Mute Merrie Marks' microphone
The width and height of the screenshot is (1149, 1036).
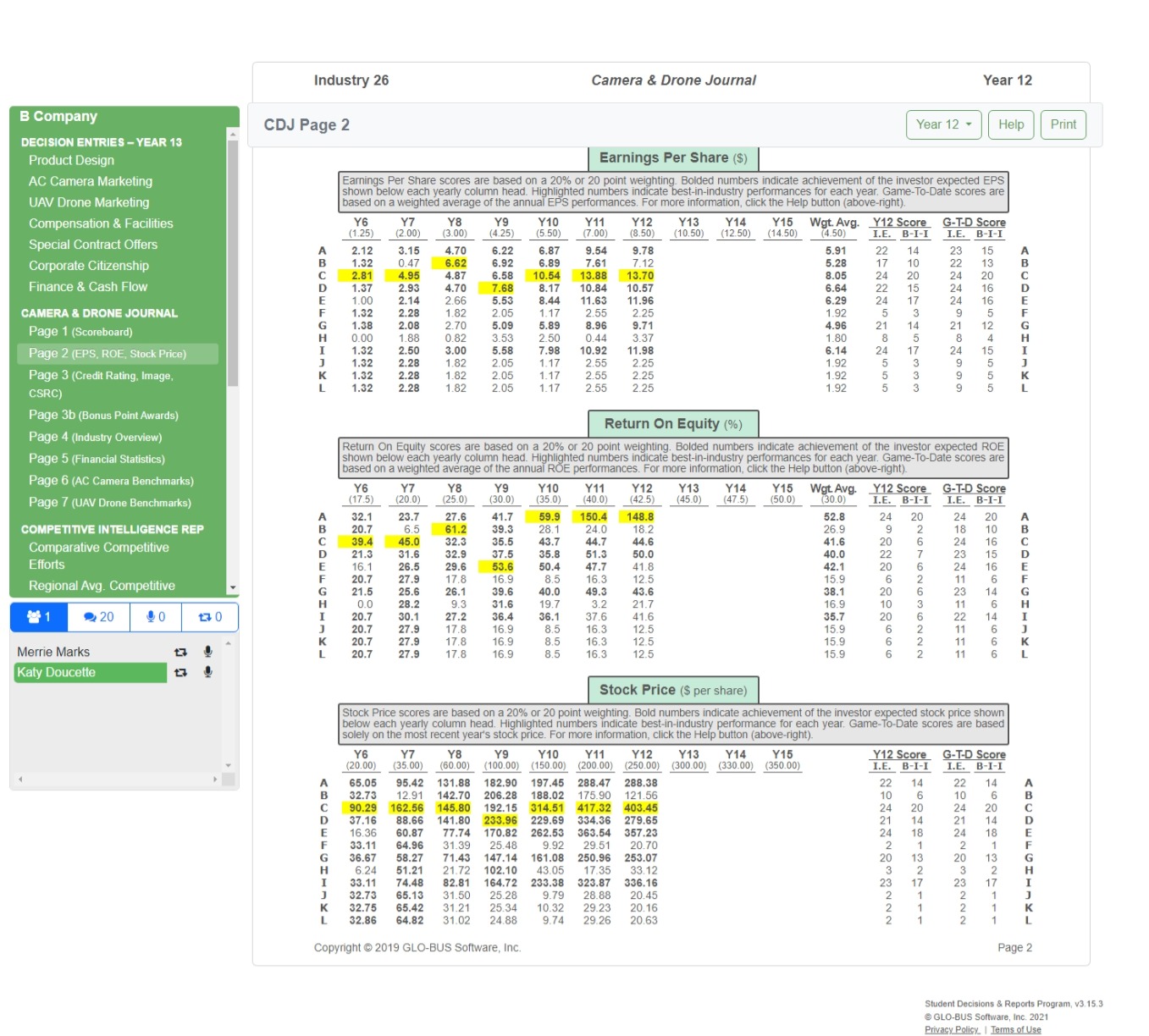point(207,652)
